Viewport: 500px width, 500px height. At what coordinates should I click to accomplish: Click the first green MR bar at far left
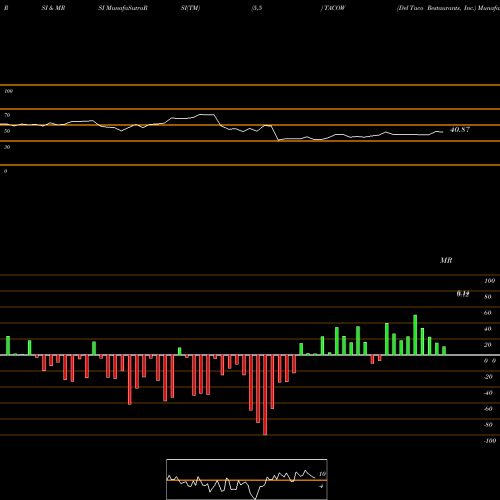8,346
